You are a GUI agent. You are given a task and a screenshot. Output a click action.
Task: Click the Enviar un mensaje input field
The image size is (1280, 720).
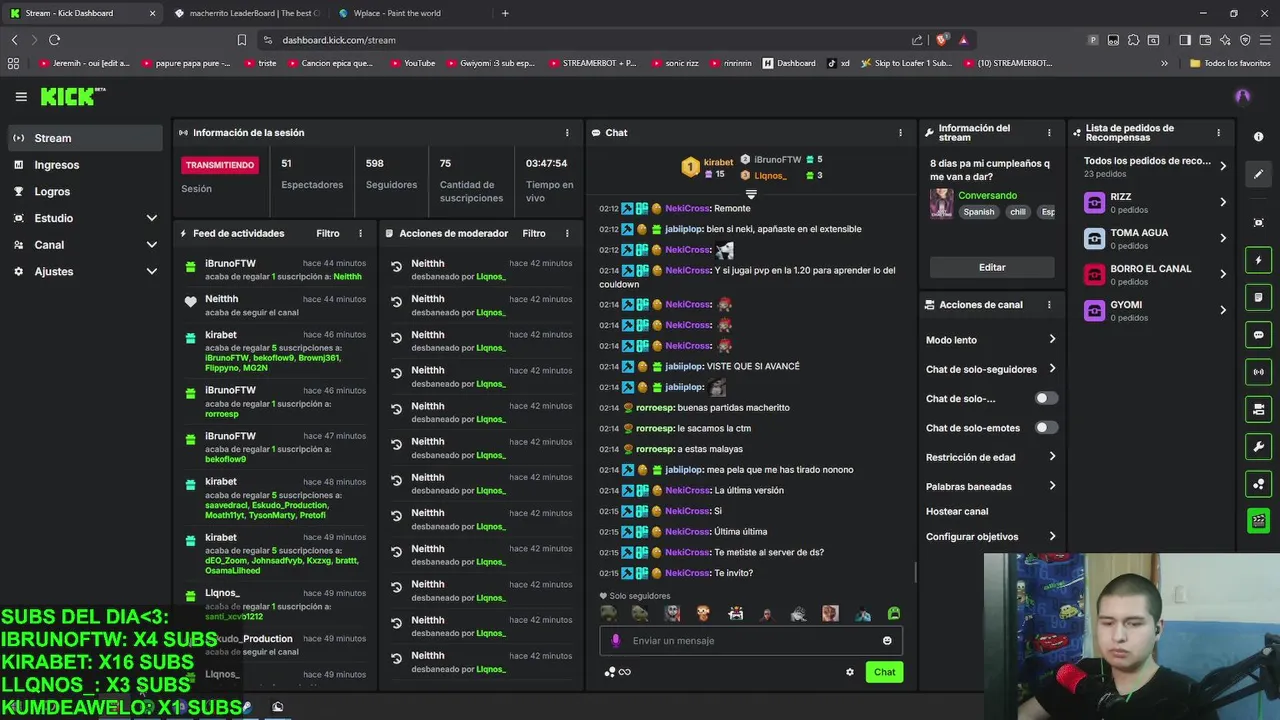[752, 641]
